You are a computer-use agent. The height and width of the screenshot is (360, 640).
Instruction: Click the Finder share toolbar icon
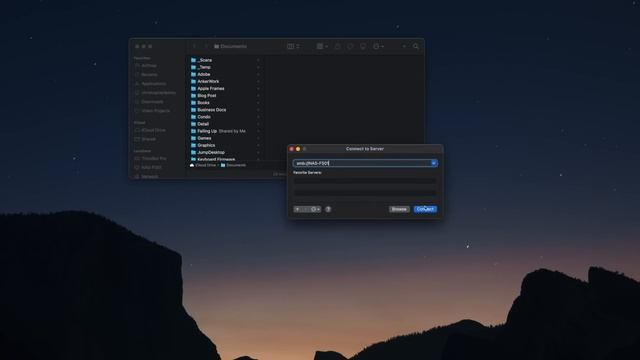click(338, 47)
